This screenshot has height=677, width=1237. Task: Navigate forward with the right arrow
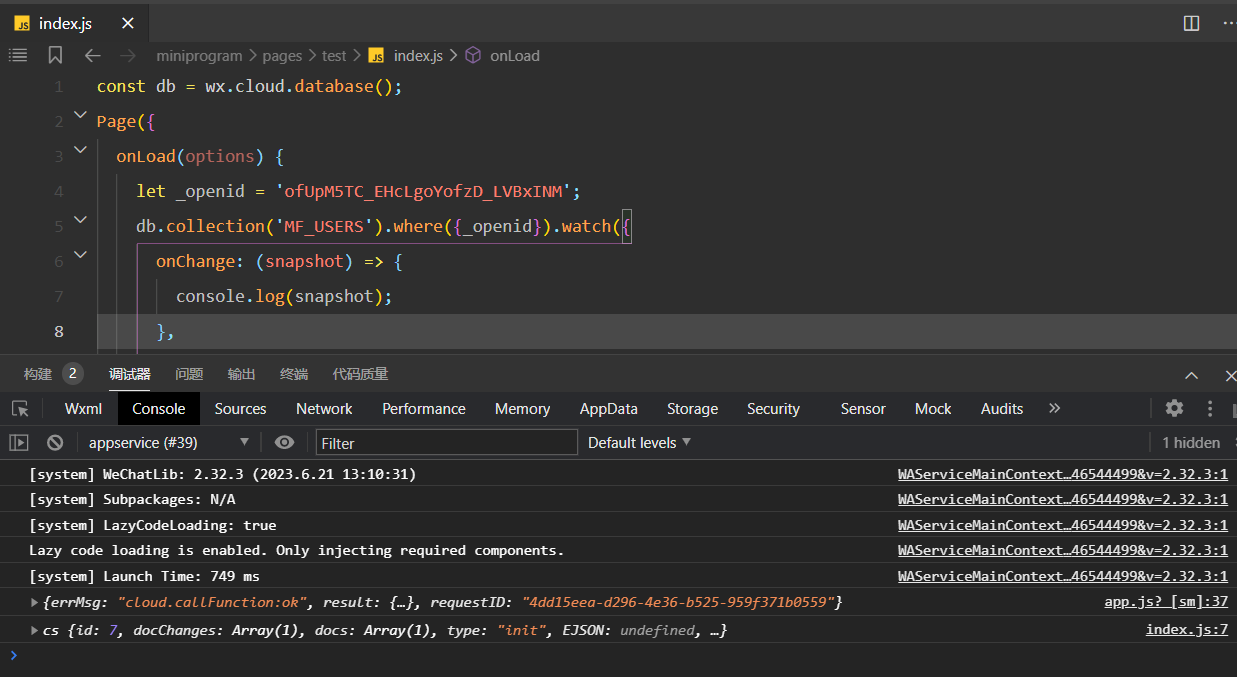[x=127, y=55]
